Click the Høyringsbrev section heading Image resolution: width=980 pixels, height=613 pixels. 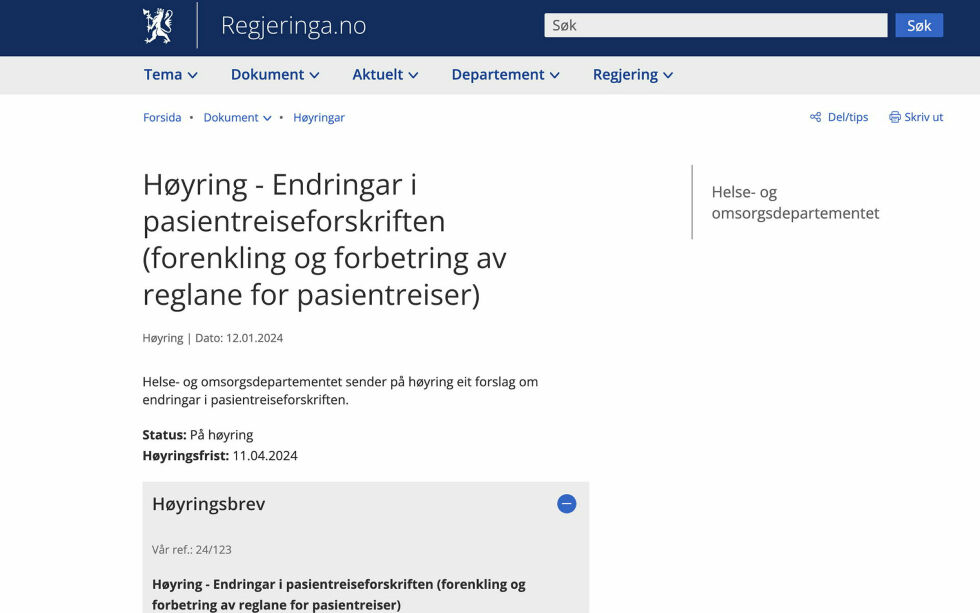[x=209, y=504]
